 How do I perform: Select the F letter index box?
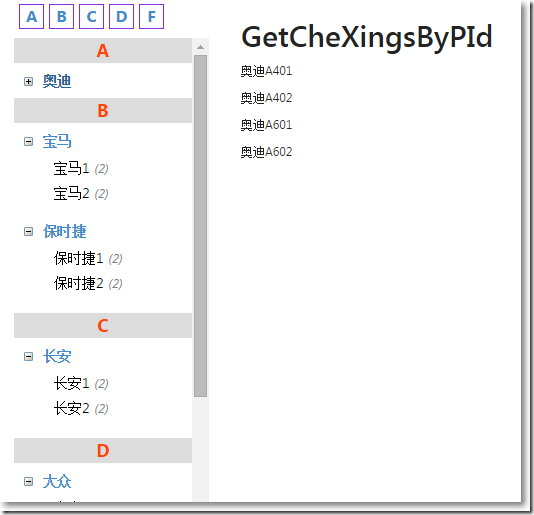click(152, 16)
